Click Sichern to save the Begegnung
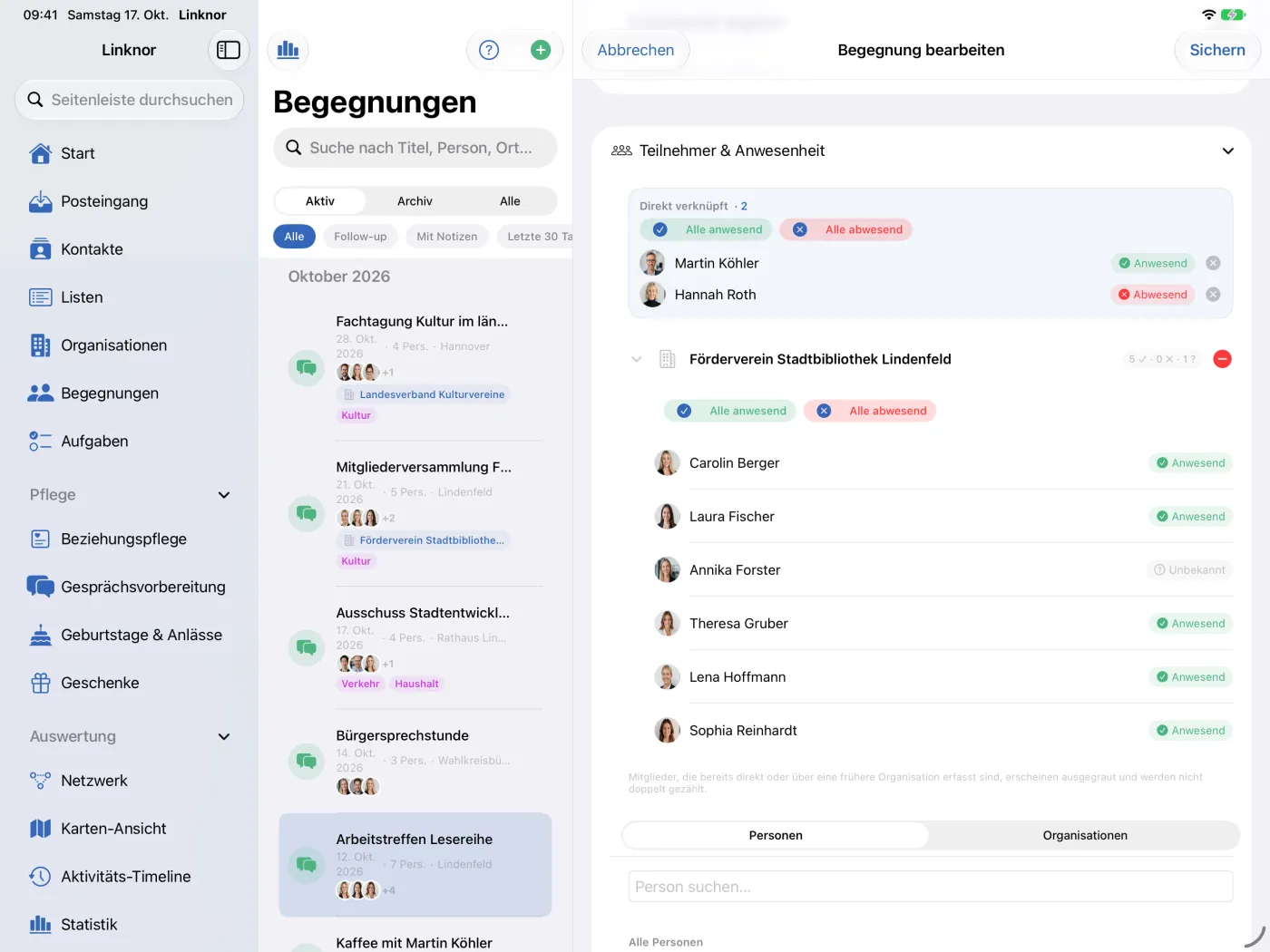1270x952 pixels. tap(1217, 50)
